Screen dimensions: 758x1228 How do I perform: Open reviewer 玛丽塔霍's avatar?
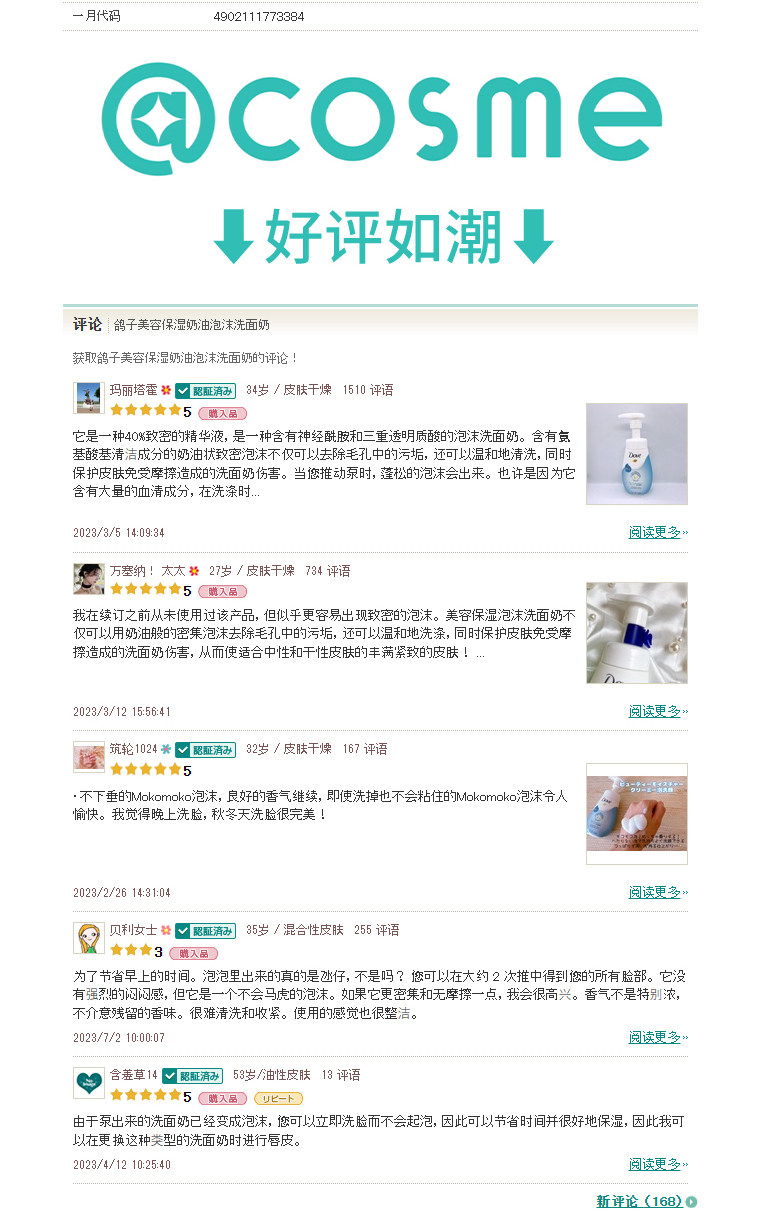coord(89,398)
